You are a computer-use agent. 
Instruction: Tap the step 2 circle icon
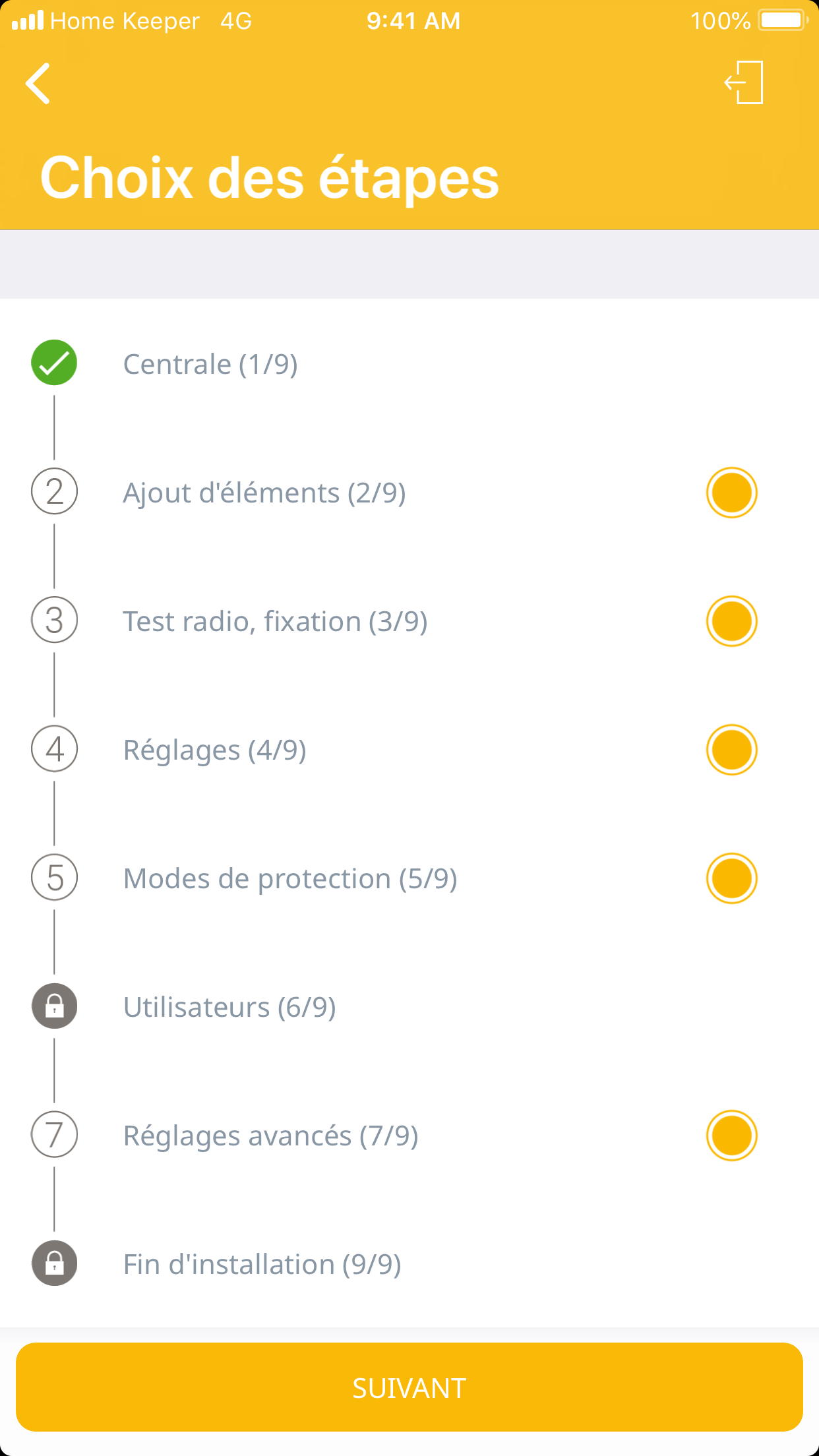(55, 491)
